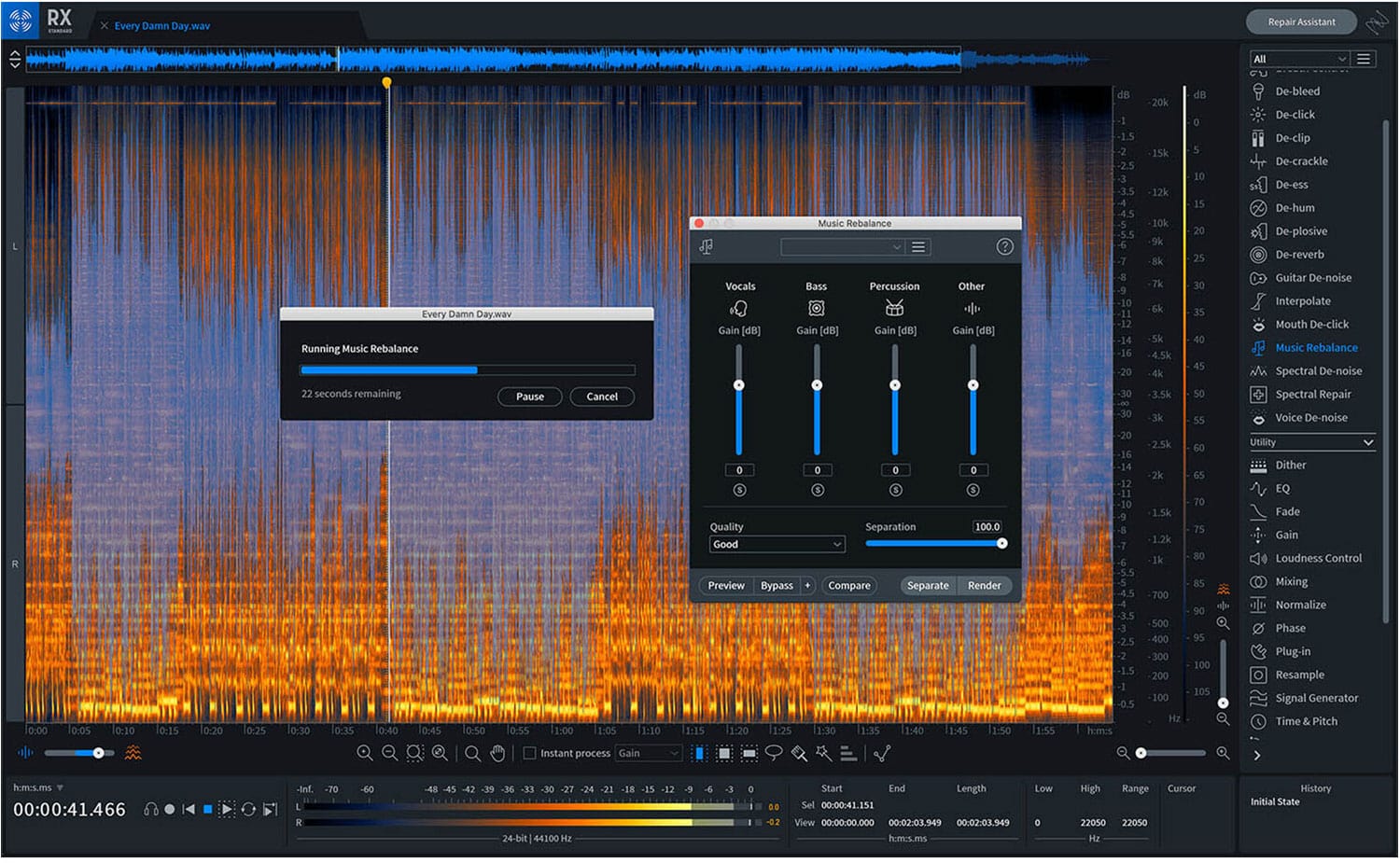The width and height of the screenshot is (1400, 863).
Task: Solo the Vocals channel
Action: (x=739, y=491)
